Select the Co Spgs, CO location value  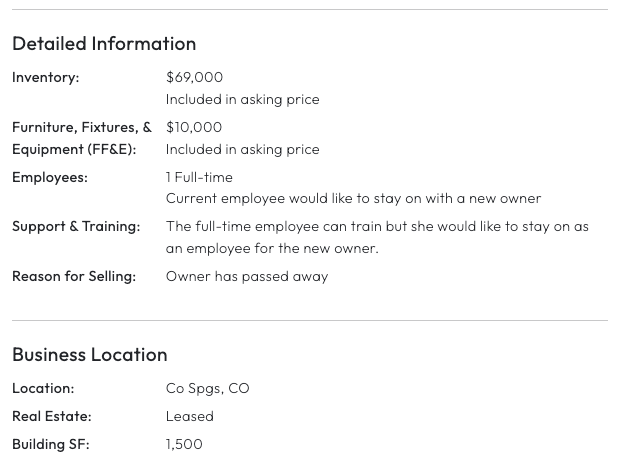(x=207, y=389)
